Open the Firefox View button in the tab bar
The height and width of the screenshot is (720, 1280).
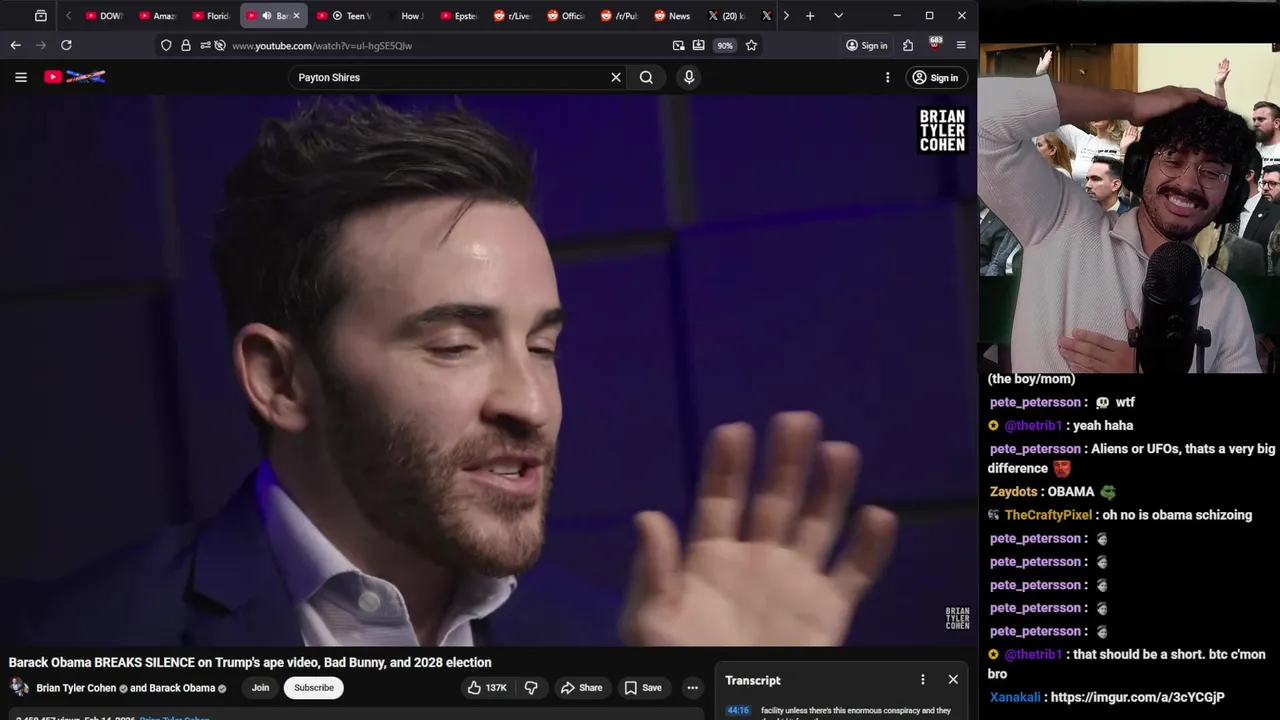coord(40,16)
